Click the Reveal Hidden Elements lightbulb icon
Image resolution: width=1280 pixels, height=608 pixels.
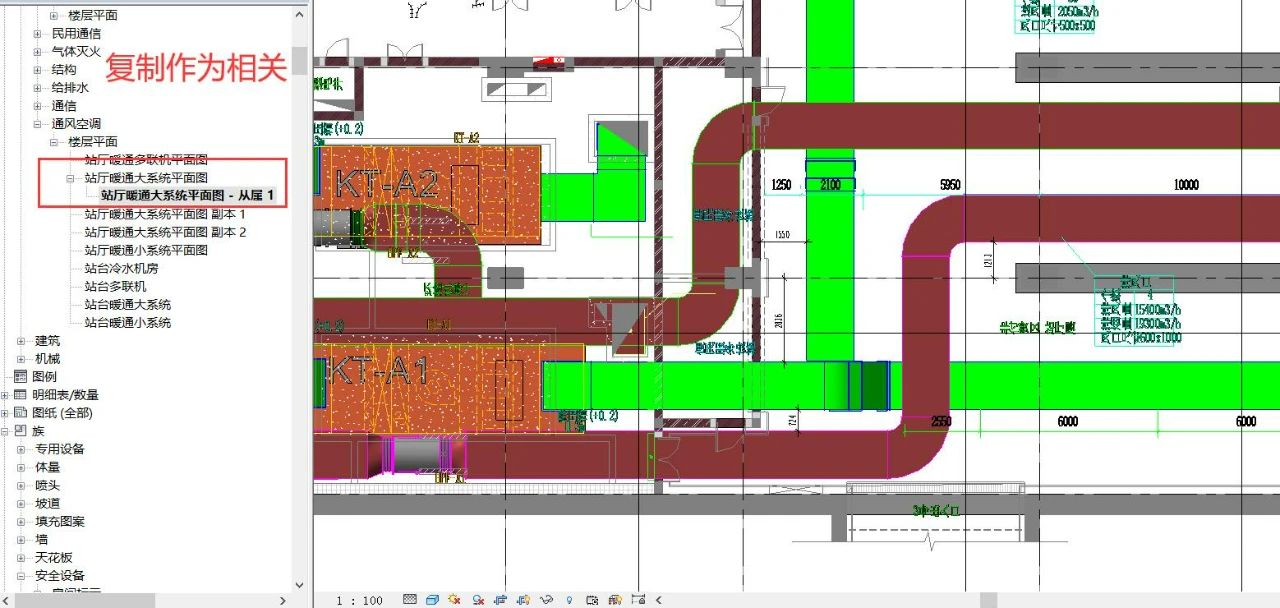(568, 600)
